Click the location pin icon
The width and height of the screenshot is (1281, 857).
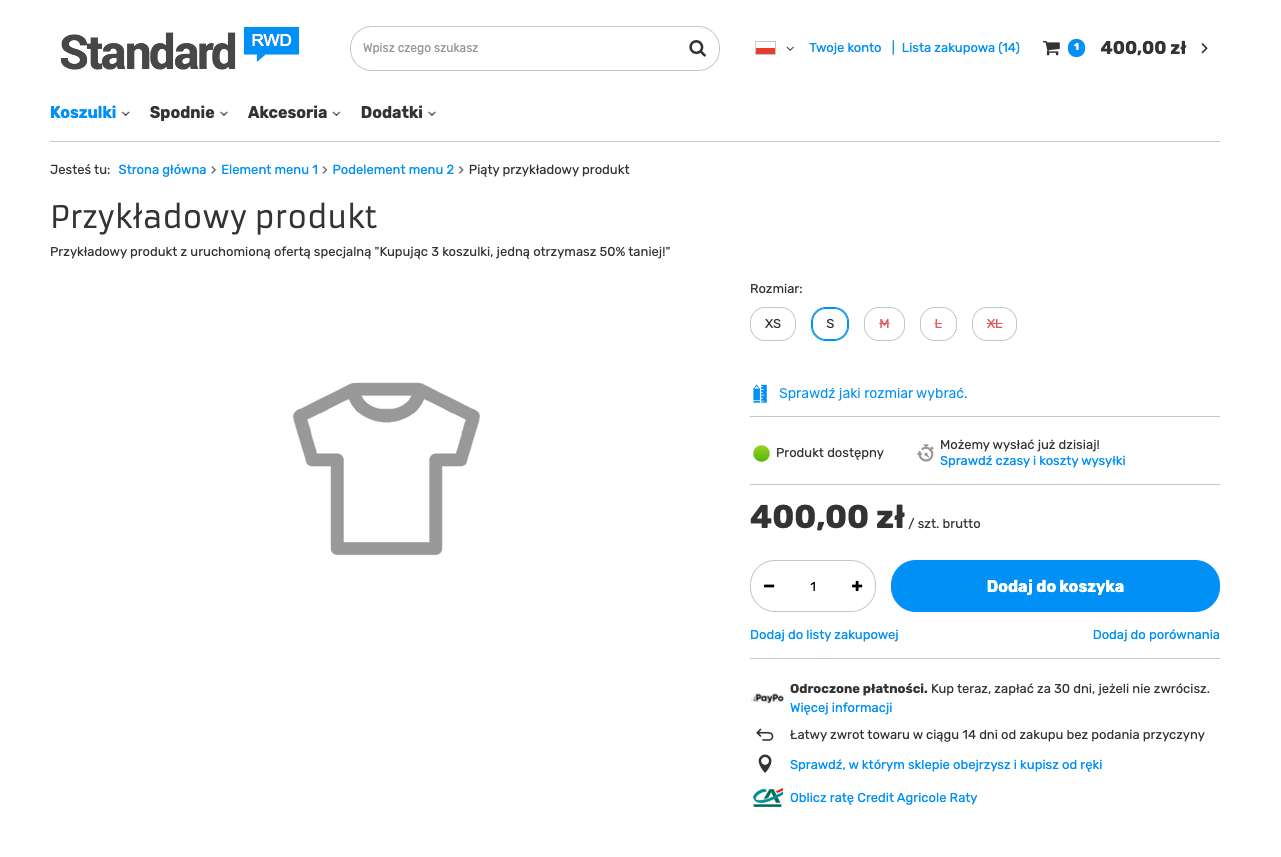coord(765,764)
